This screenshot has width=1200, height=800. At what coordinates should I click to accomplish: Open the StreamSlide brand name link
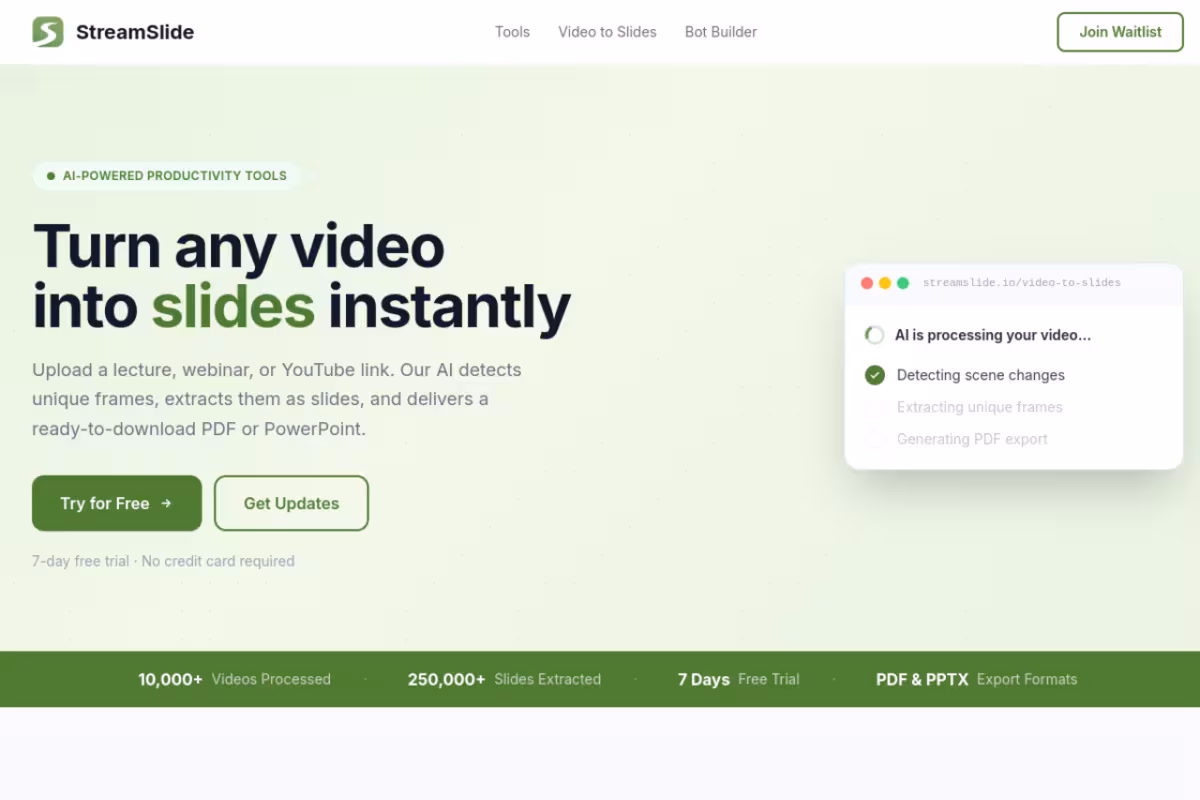135,32
